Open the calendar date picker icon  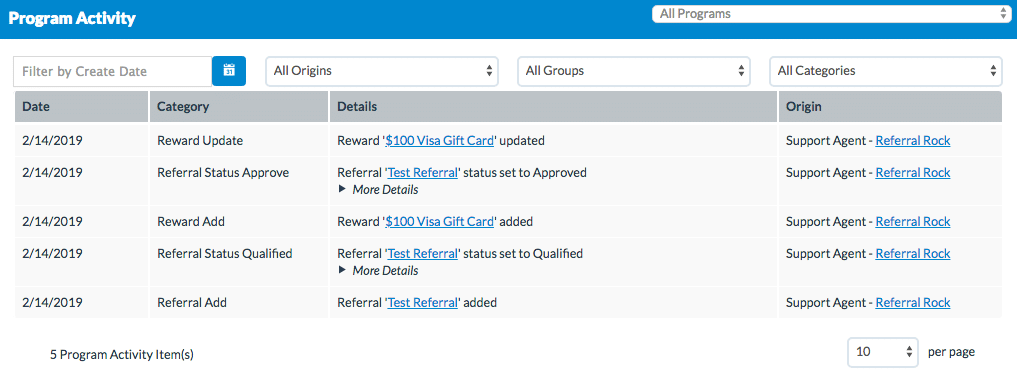tap(229, 71)
